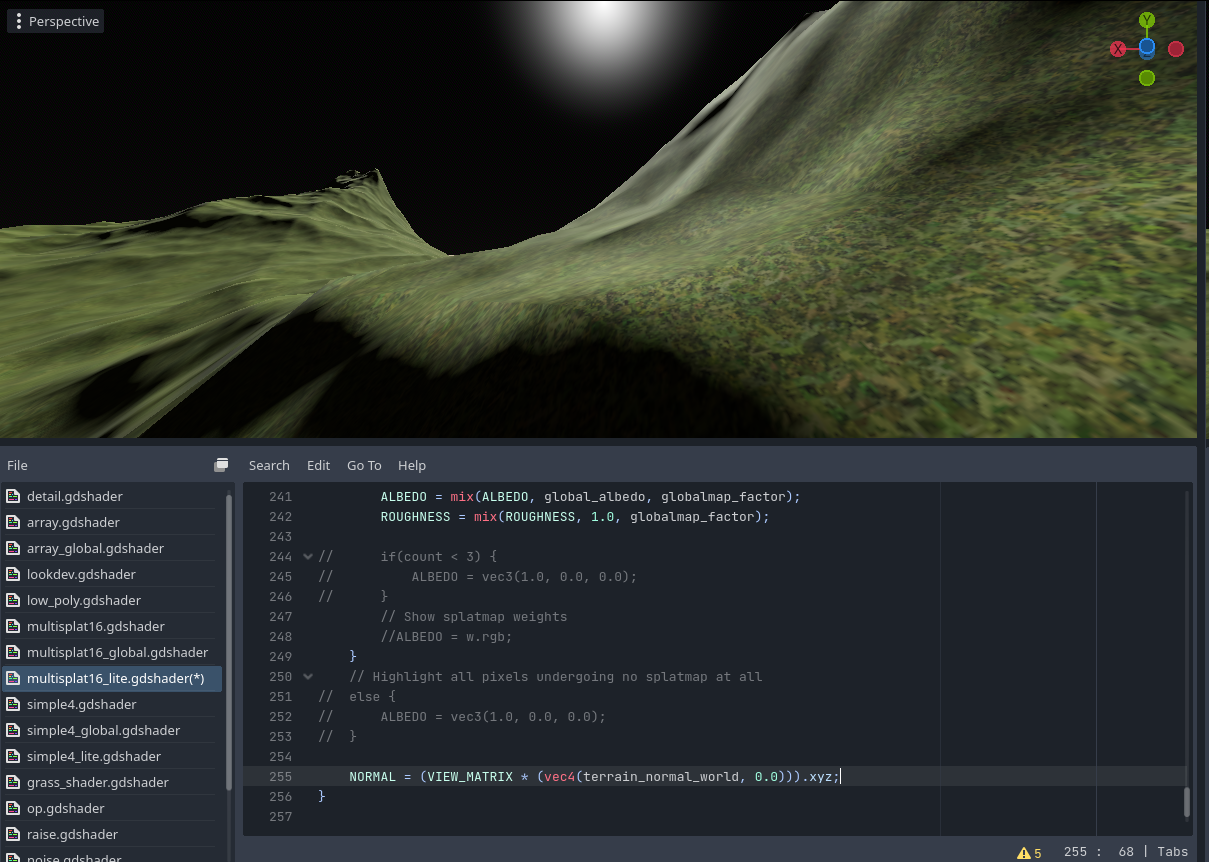
Task: Open the Edit menu of the shader editor
Action: [x=318, y=465]
